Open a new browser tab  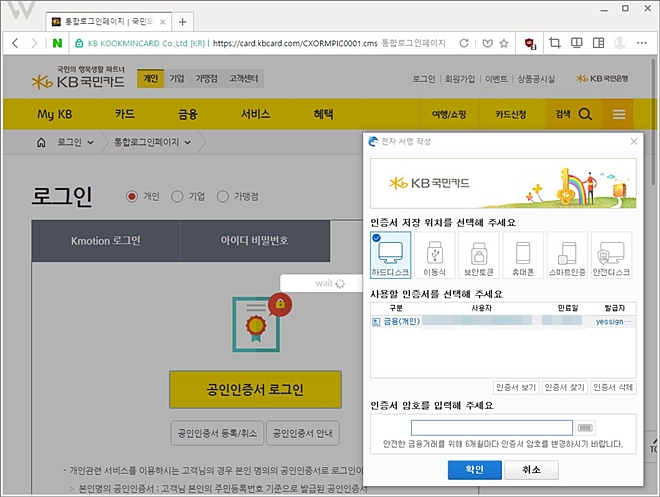[182, 22]
